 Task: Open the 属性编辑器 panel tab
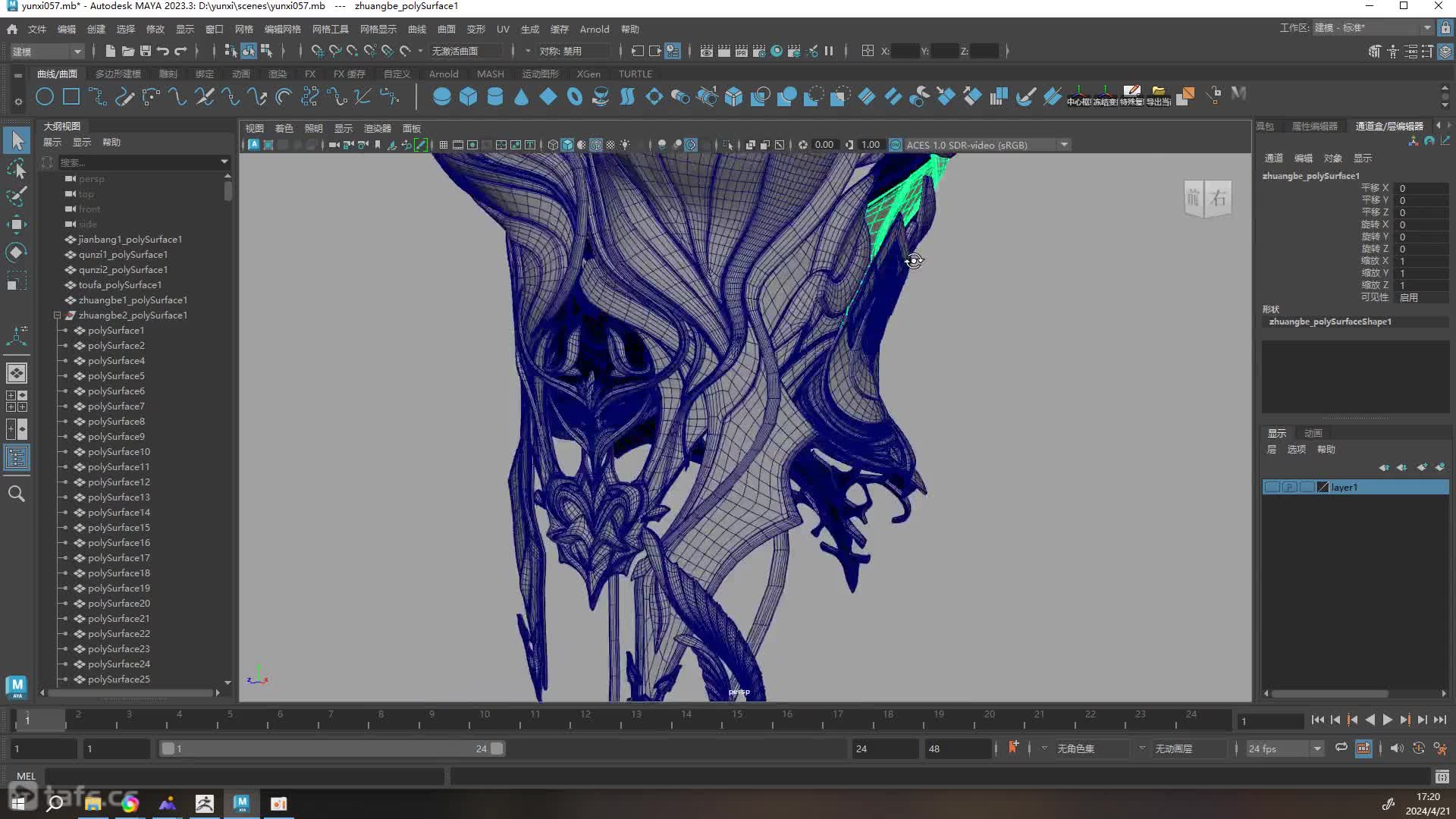(1314, 126)
